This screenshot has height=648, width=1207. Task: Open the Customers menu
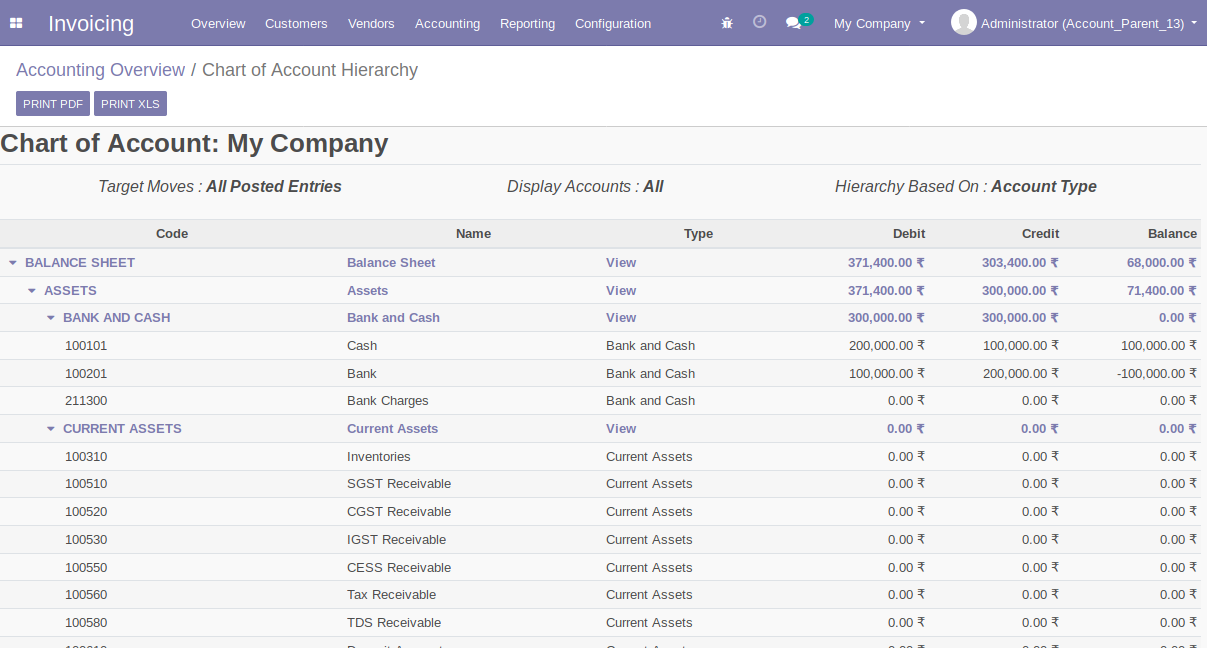click(x=296, y=23)
